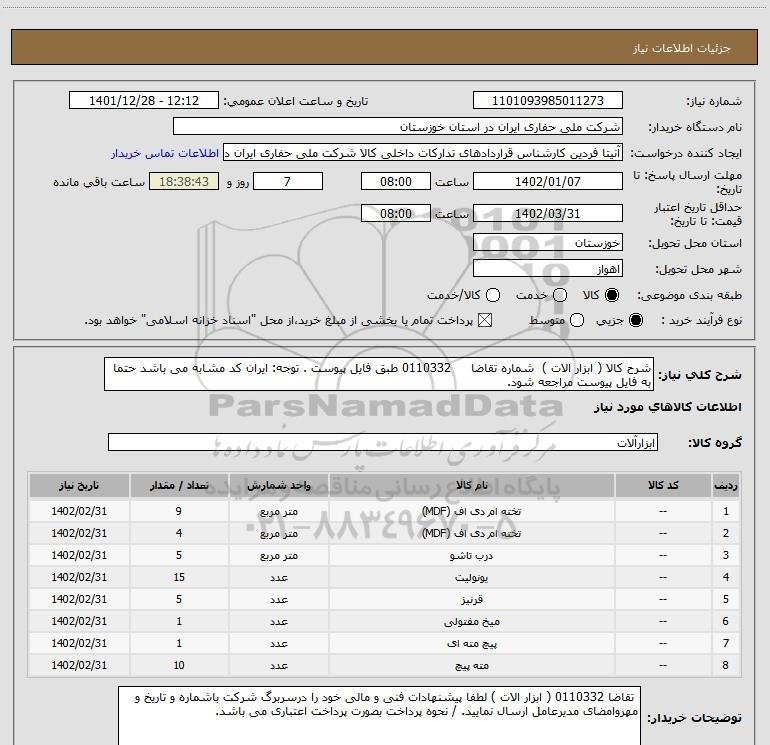Choose the متوسط purchase type radio
This screenshot has height=745, width=770.
click(x=577, y=320)
